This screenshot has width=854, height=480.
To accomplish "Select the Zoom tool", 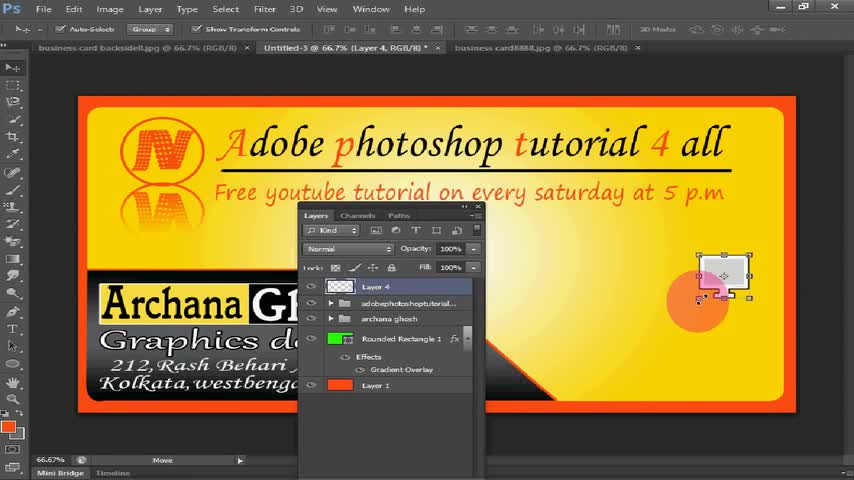I will point(13,400).
